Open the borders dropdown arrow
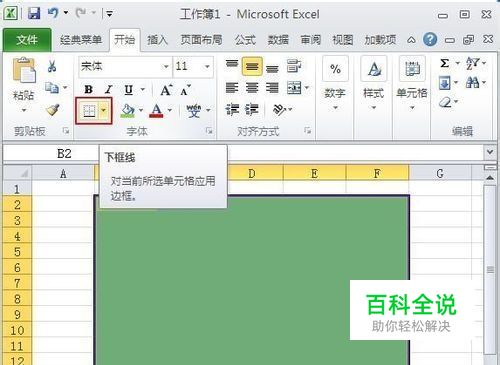 [104, 111]
